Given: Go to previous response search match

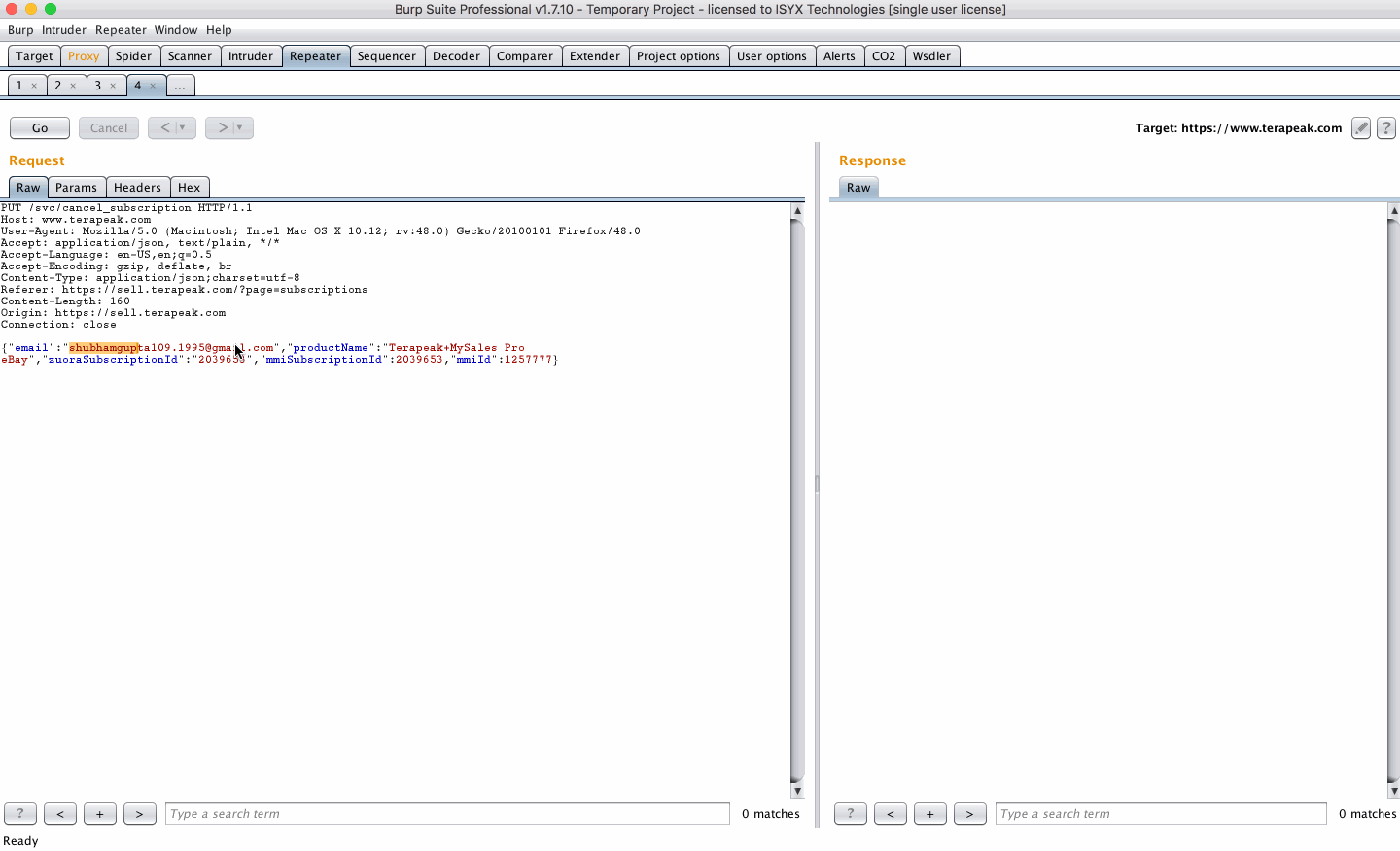Looking at the screenshot, I should [x=891, y=813].
